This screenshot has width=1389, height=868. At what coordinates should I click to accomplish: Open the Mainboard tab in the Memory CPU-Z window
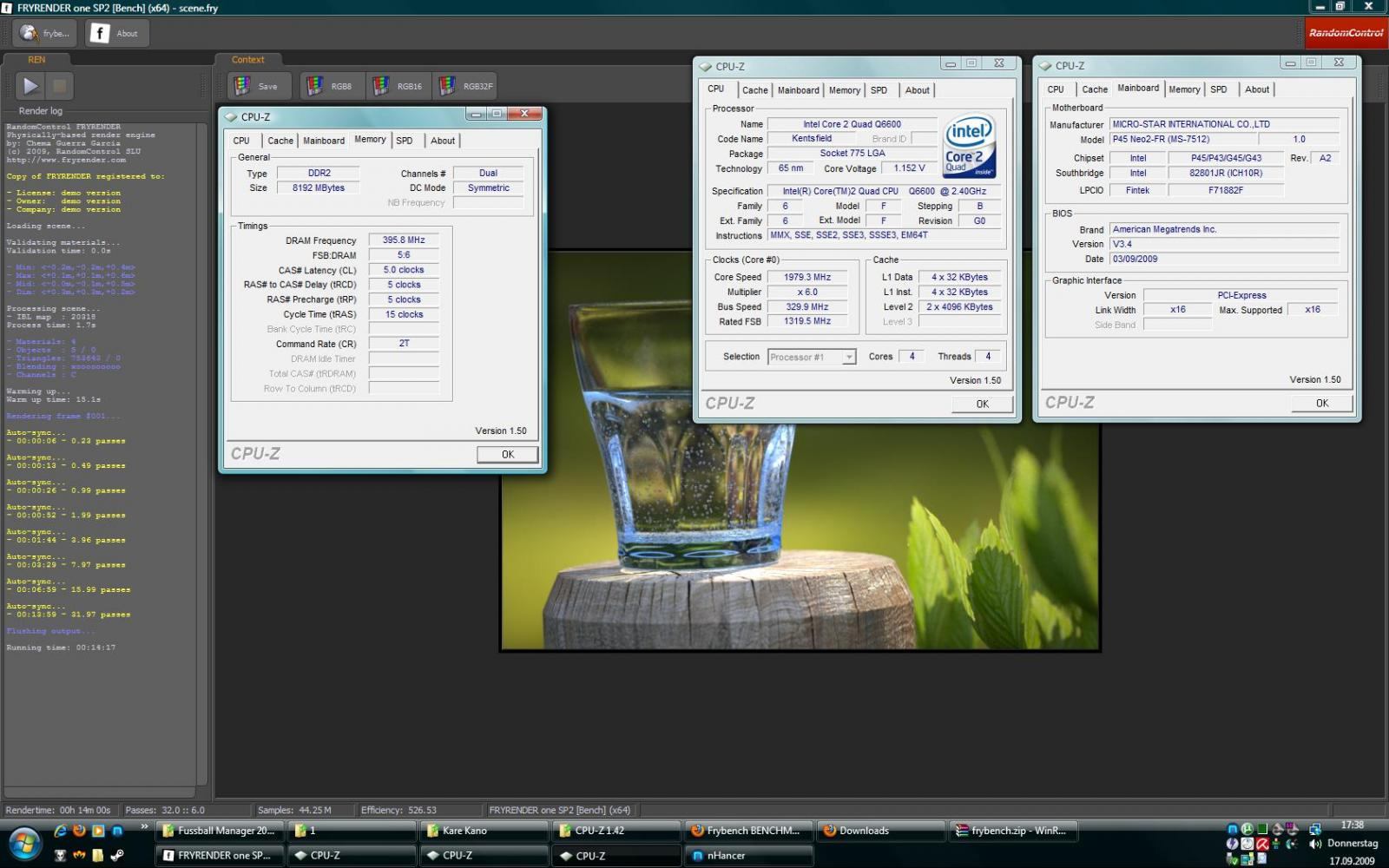[x=324, y=141]
